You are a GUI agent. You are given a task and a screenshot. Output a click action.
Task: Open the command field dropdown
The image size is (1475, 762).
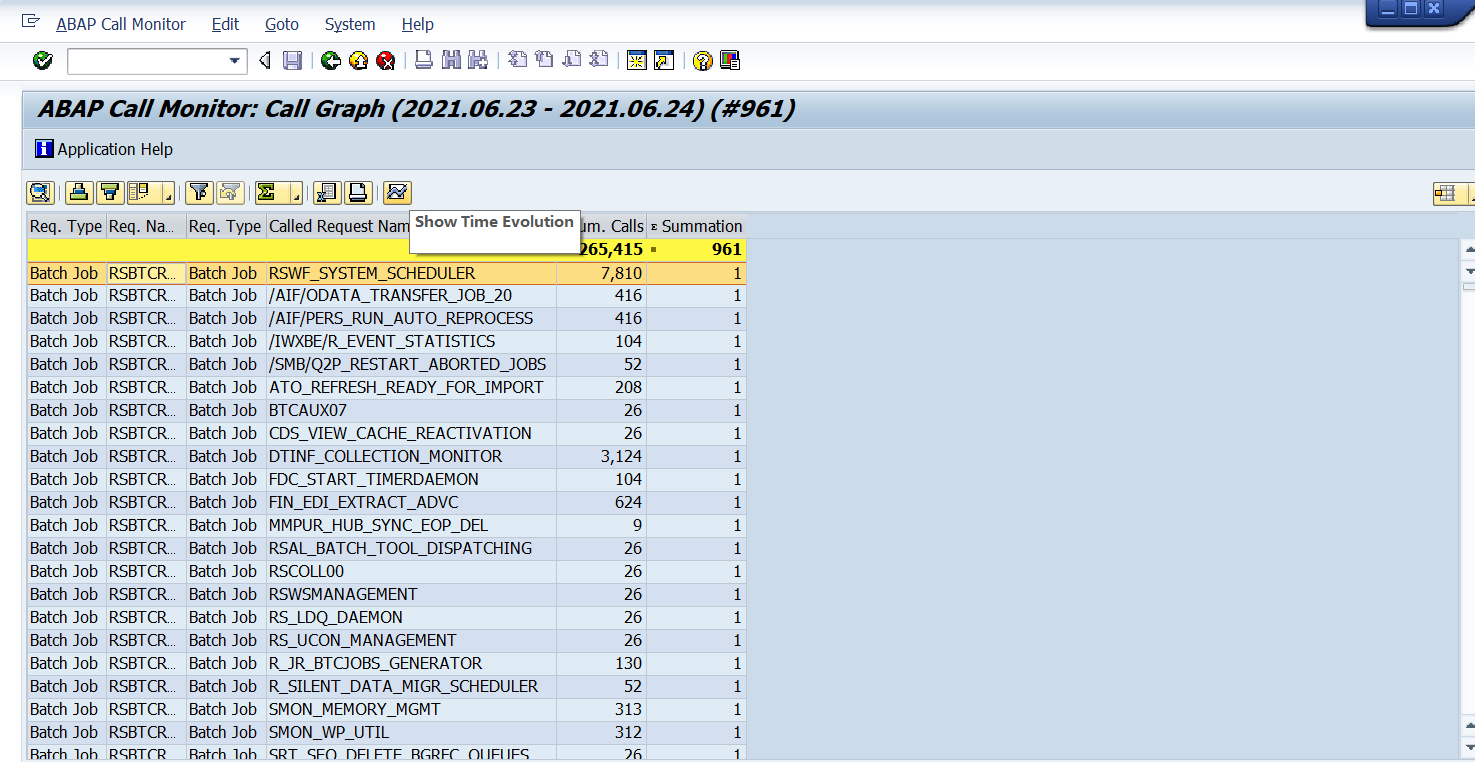tap(237, 61)
